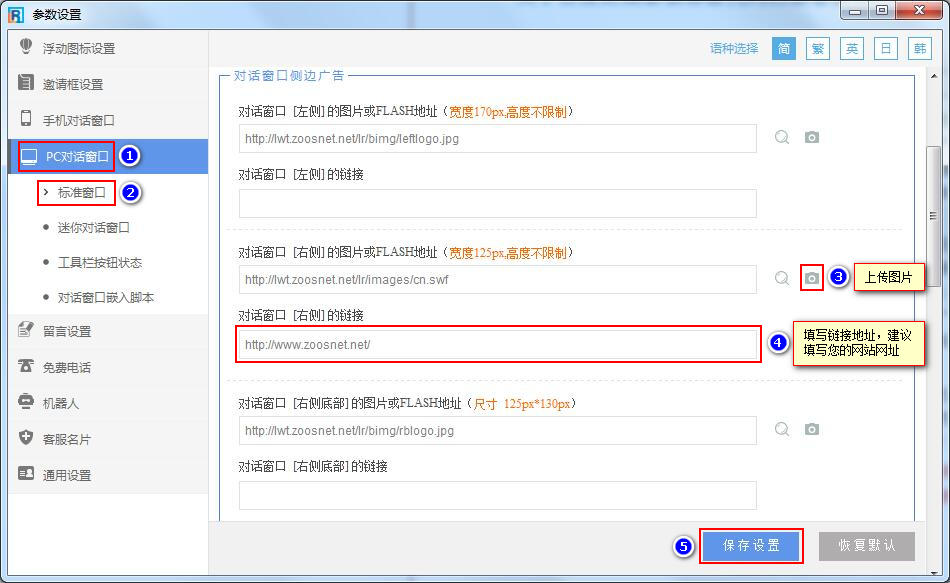Click the shield icon beside 客服名片
The height and width of the screenshot is (583, 950).
pos(26,437)
